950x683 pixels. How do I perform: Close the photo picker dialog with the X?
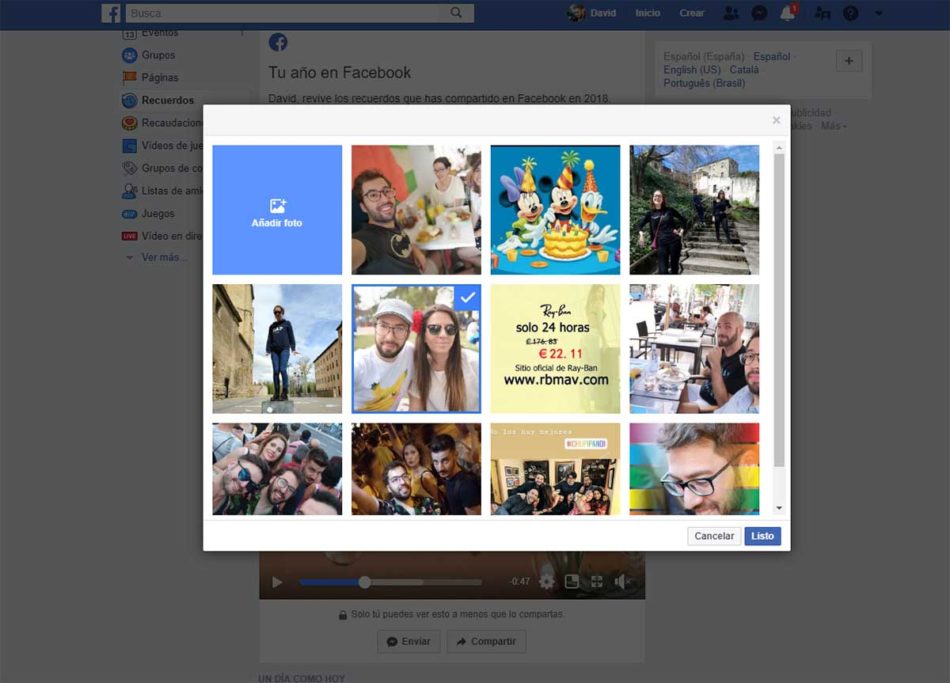776,120
